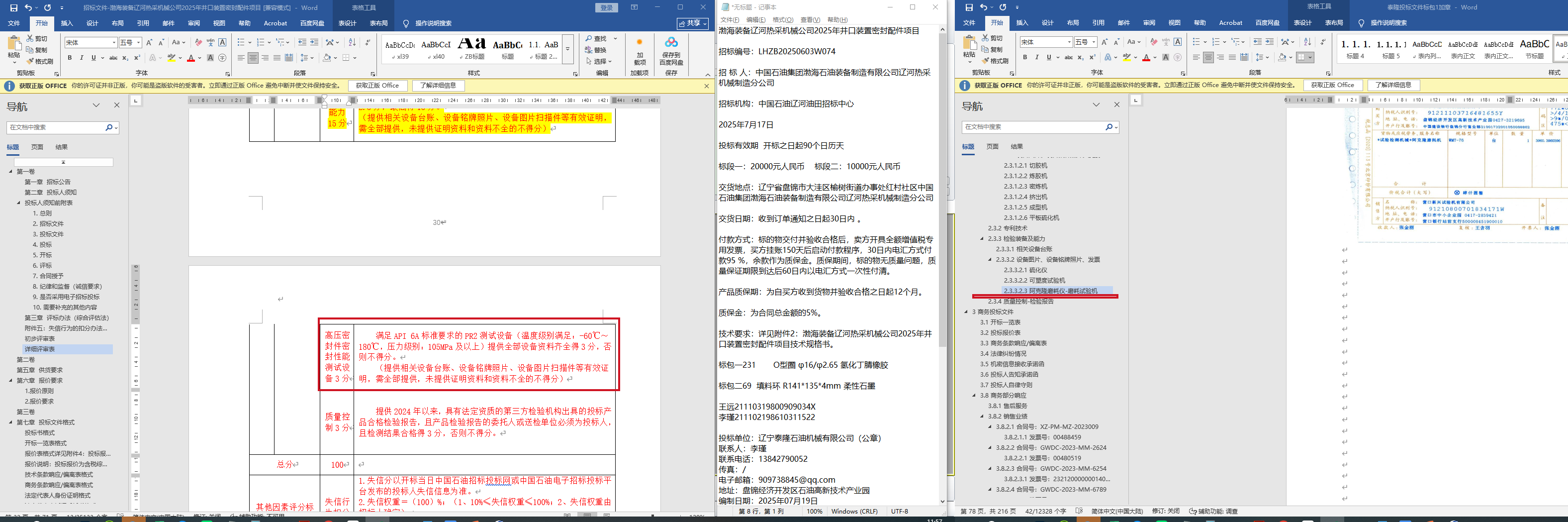
Task: Click the text effects icon in right Word ribbon
Action: point(1108,57)
